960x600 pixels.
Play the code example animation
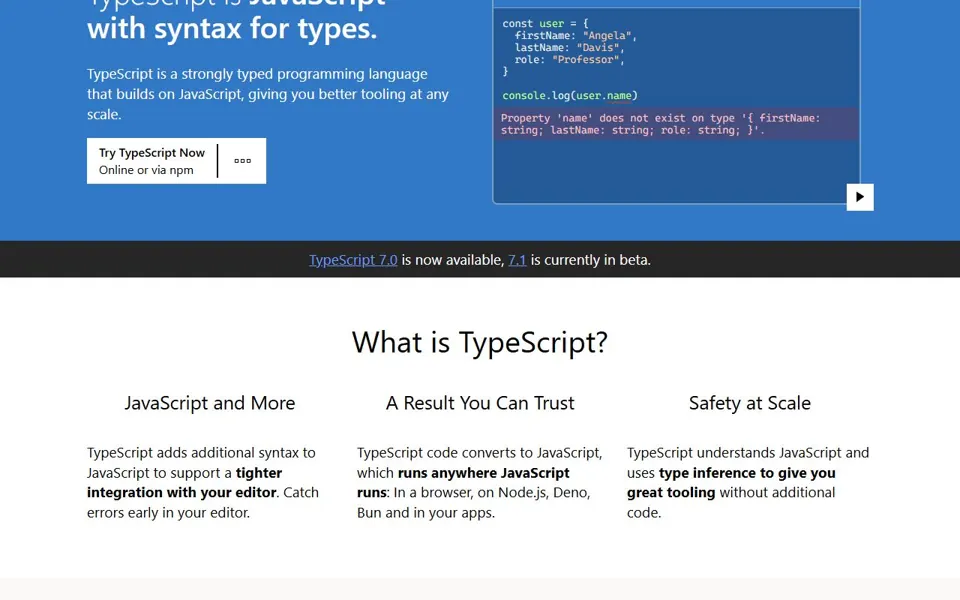pyautogui.click(x=860, y=197)
